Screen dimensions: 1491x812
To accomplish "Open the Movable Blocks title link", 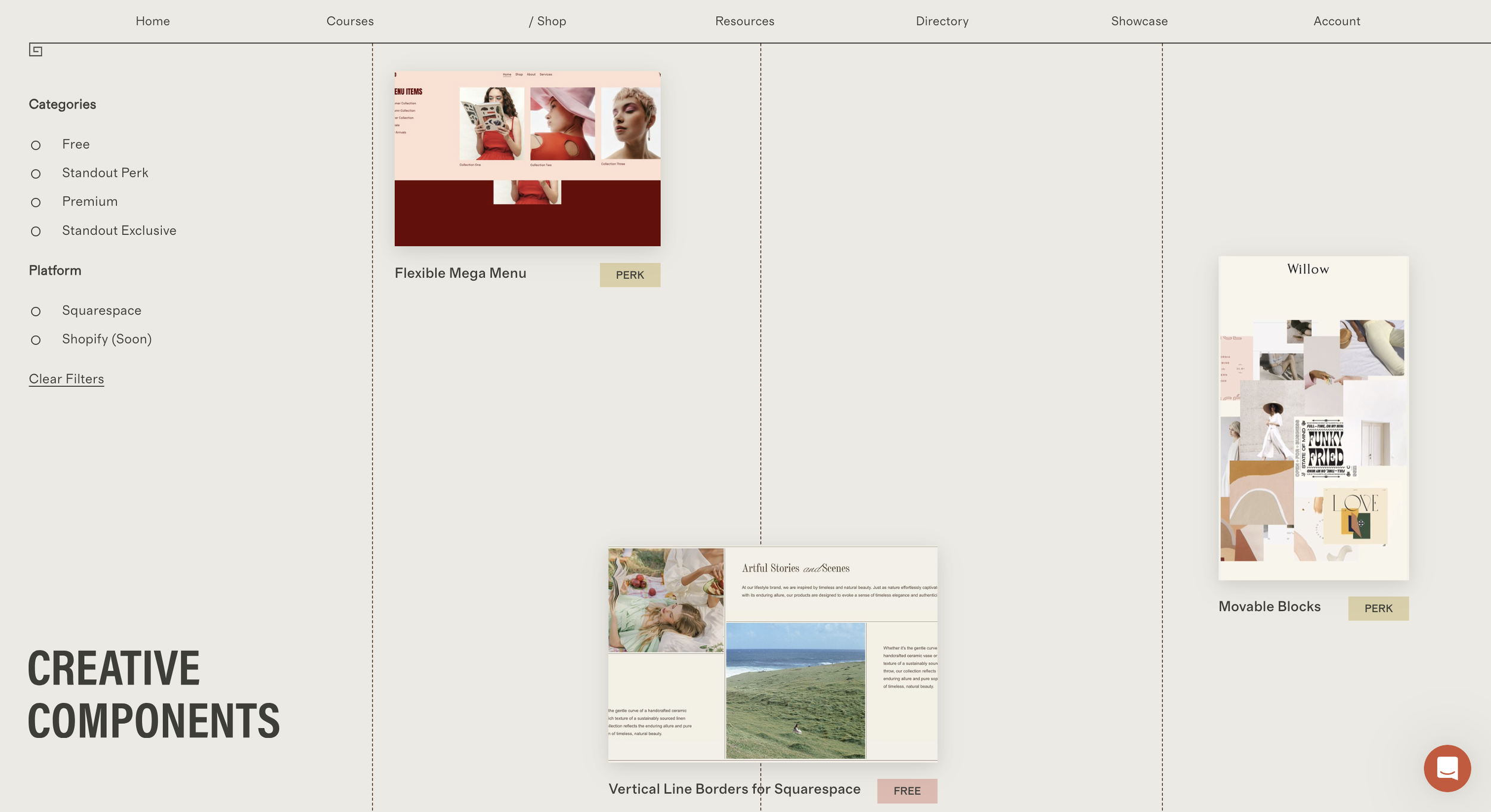I will 1269,606.
